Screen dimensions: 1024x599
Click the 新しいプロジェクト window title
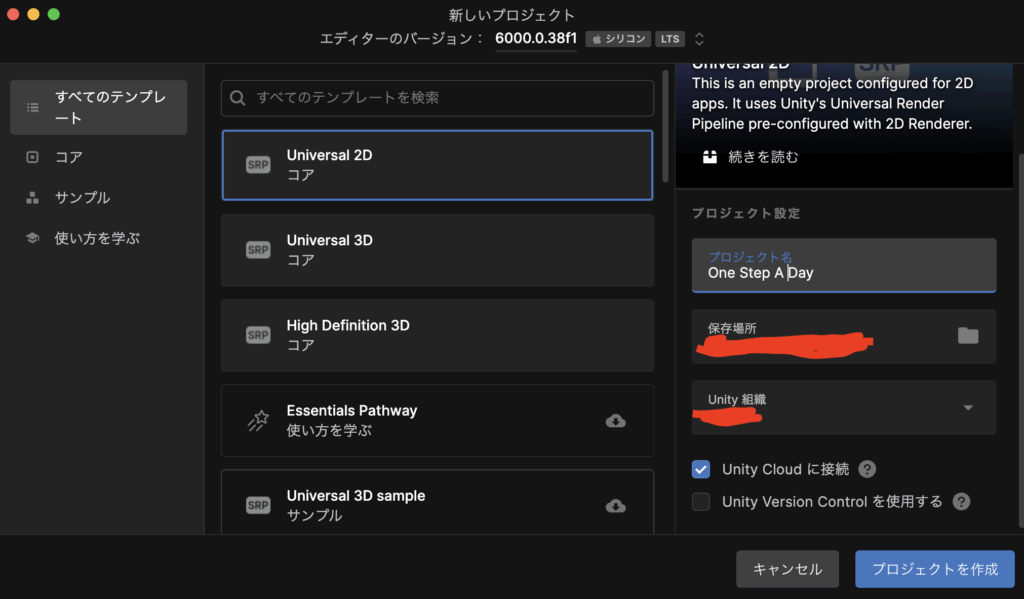[x=512, y=14]
